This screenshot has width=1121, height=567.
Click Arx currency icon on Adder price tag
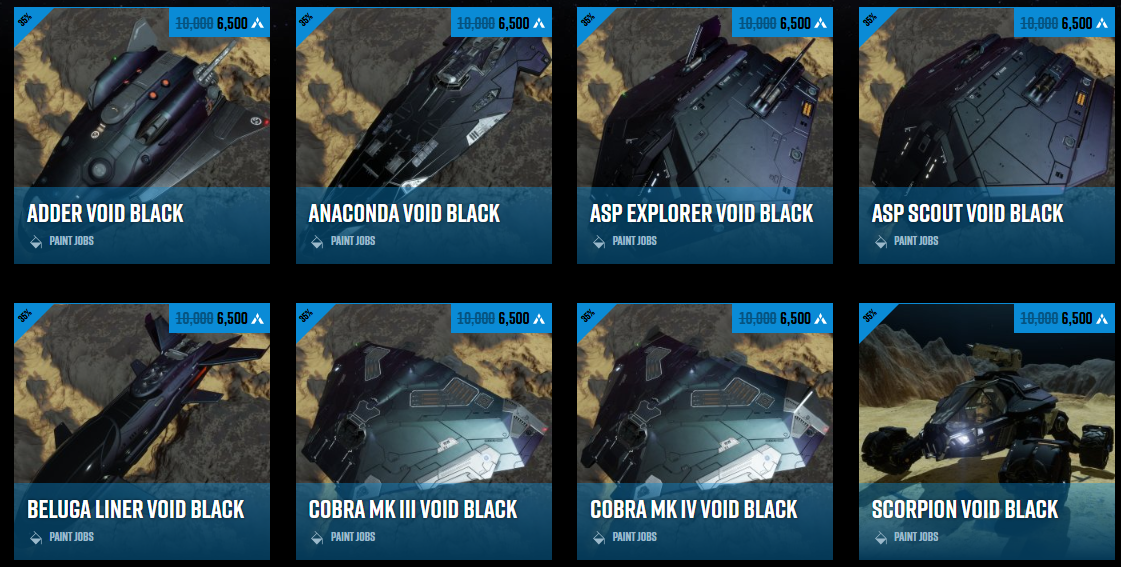[257, 23]
